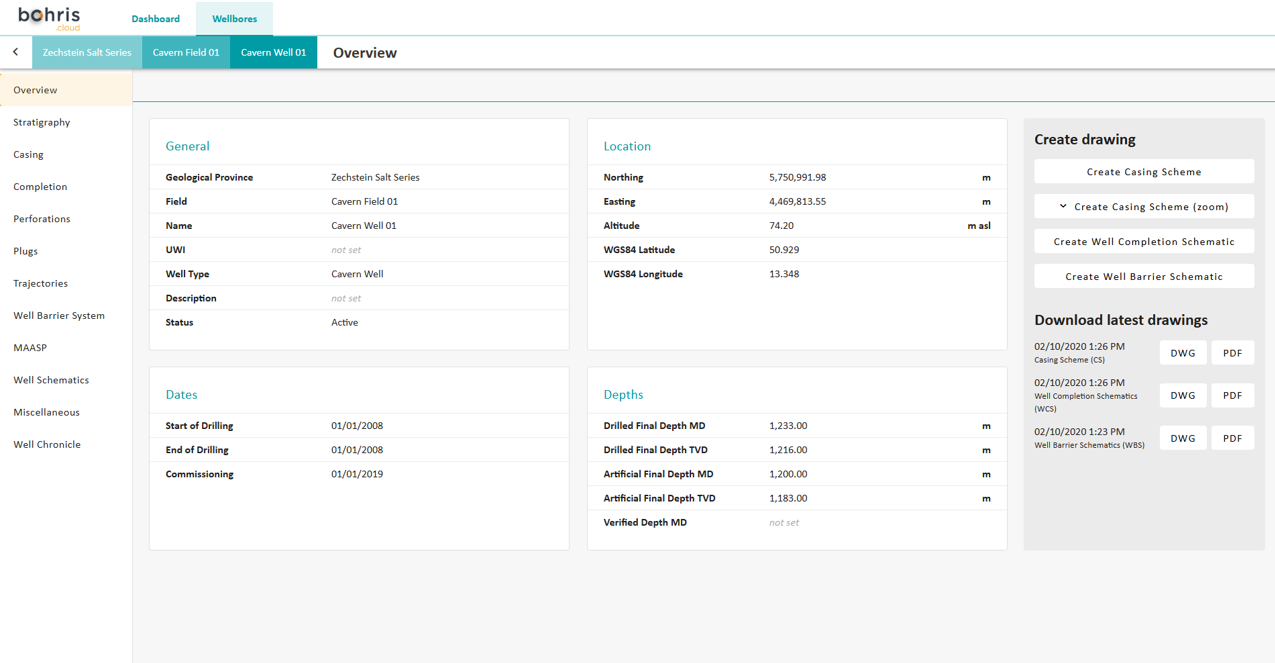The width and height of the screenshot is (1275, 663).
Task: Download Casing Scheme as PDF
Action: (1232, 353)
